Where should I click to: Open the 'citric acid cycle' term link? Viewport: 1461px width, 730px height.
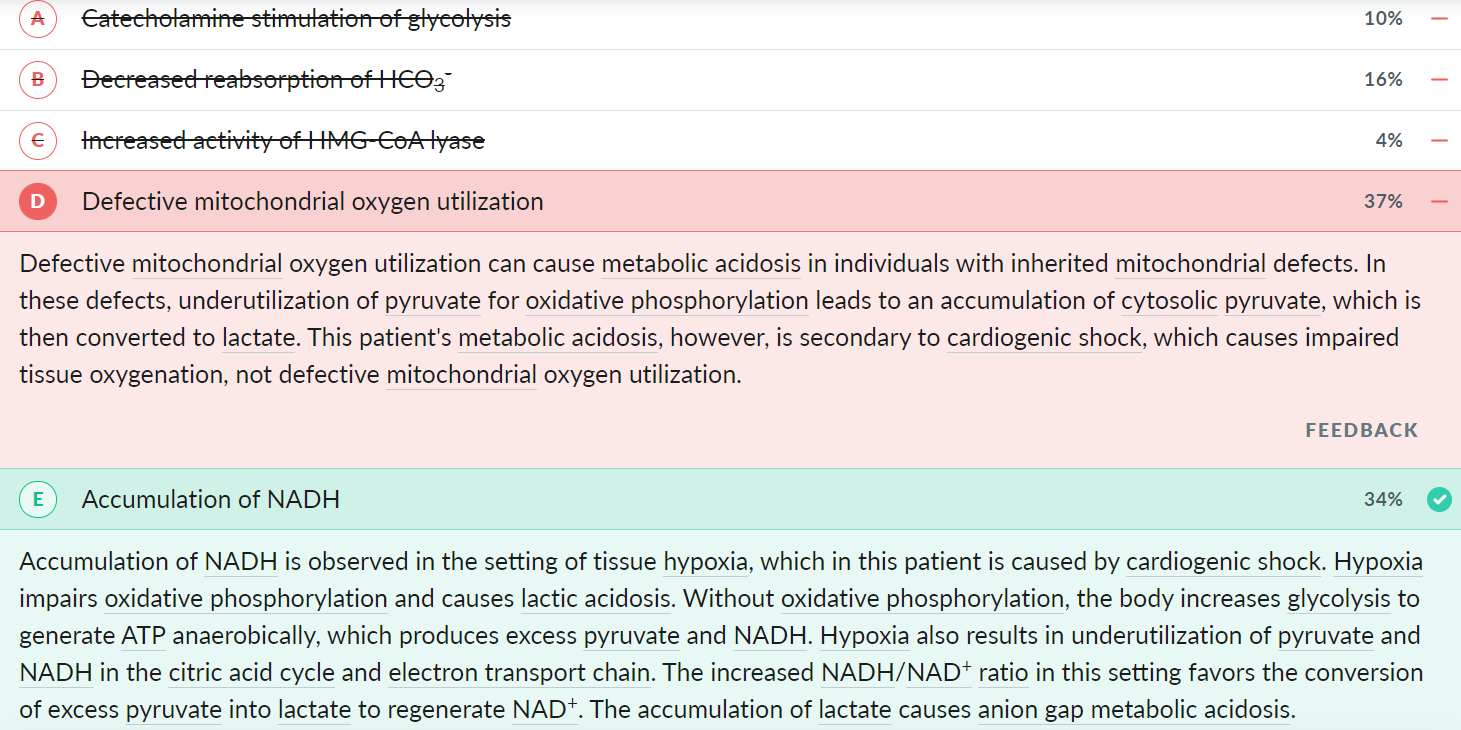point(251,673)
